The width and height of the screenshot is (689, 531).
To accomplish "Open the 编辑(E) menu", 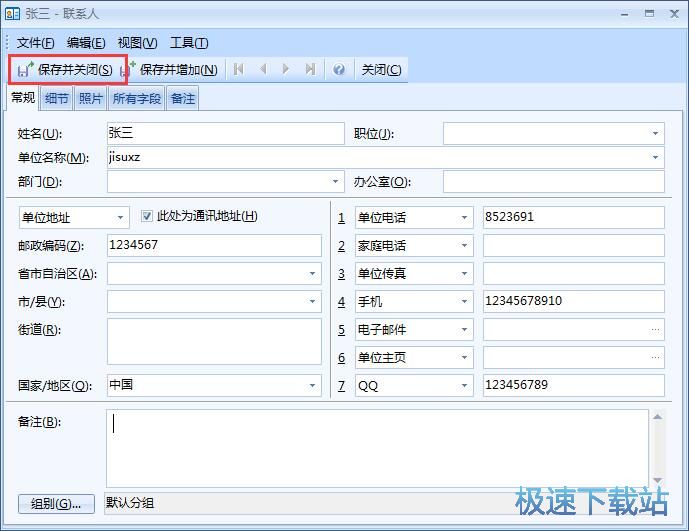I will pos(86,43).
